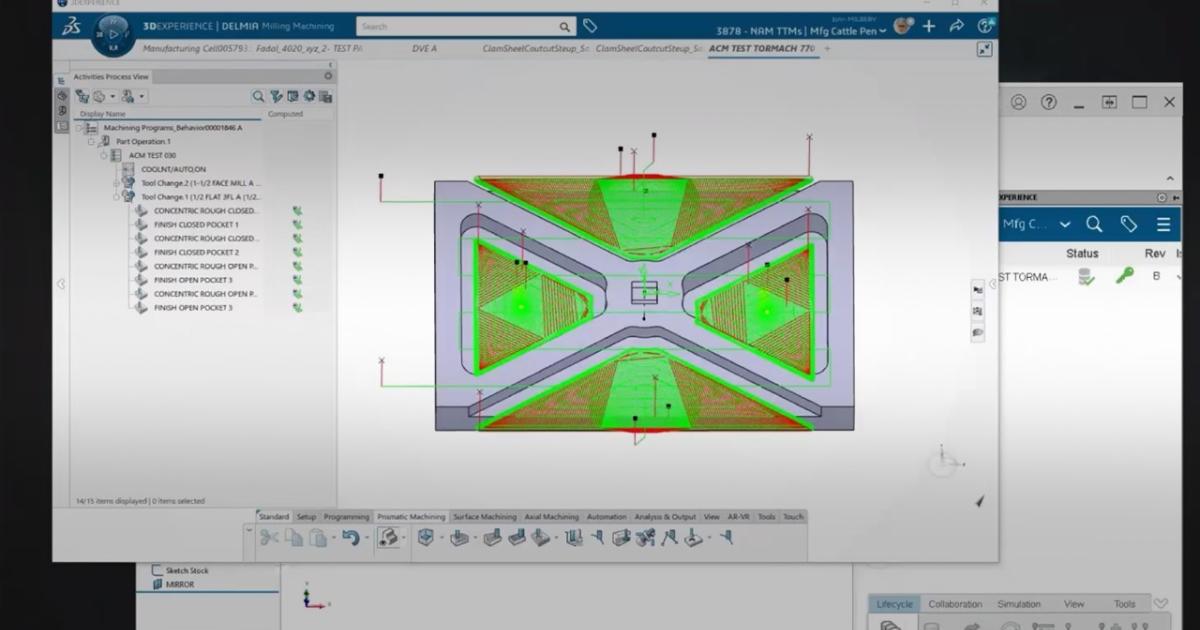The image size is (1200, 630).
Task: Switch to the Surface Machining tab
Action: coord(485,517)
